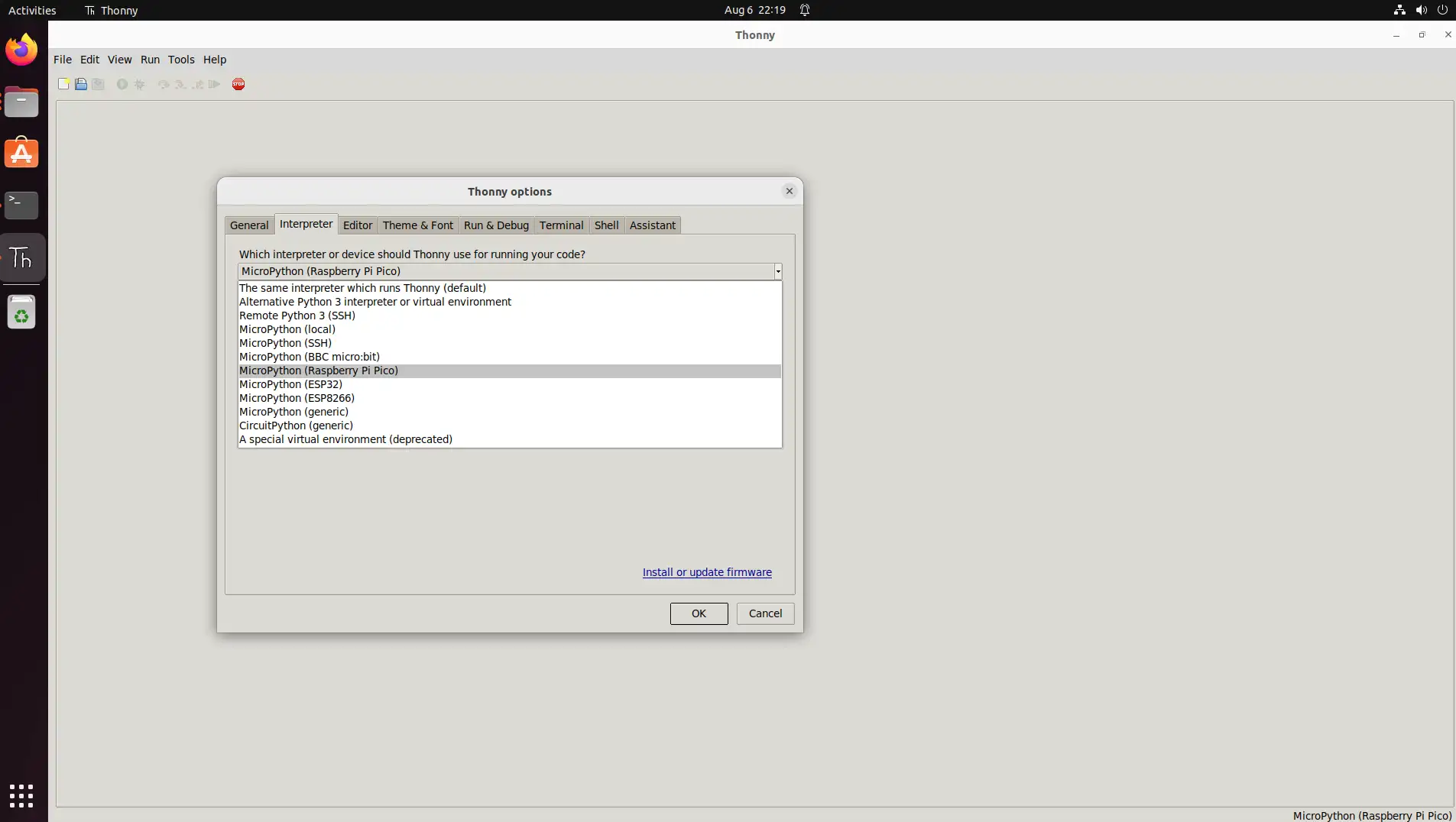The width and height of the screenshot is (1456, 822).
Task: Choose MicroPython (ESP8266) interpreter
Action: pos(509,398)
